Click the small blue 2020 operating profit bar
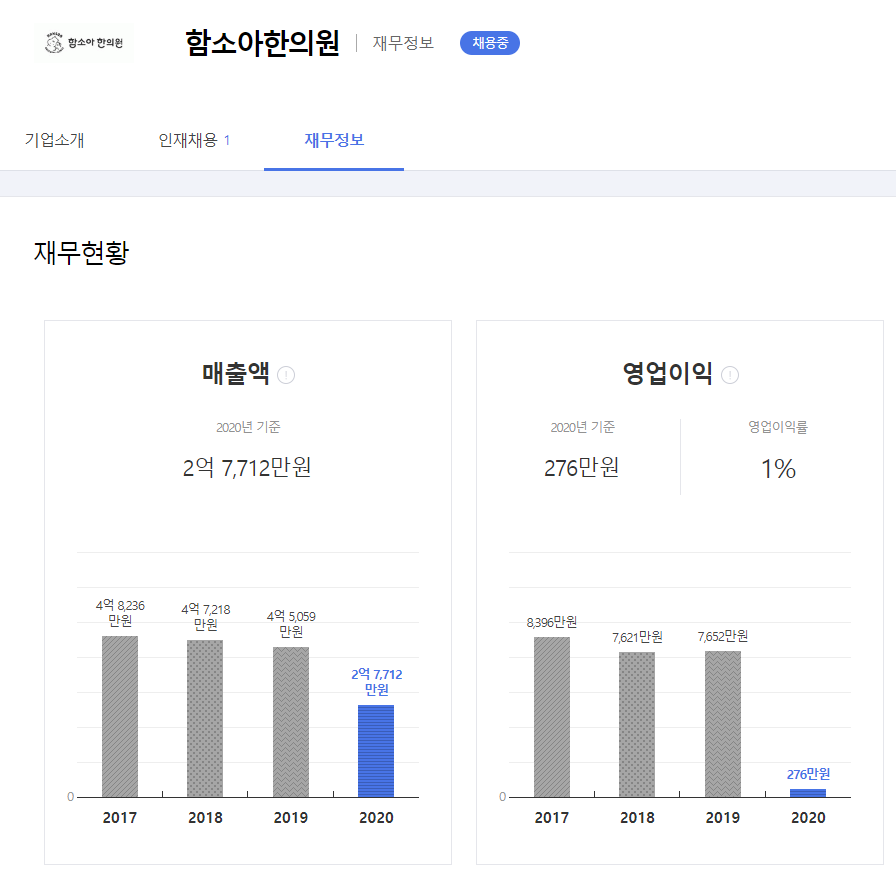 [x=808, y=793]
